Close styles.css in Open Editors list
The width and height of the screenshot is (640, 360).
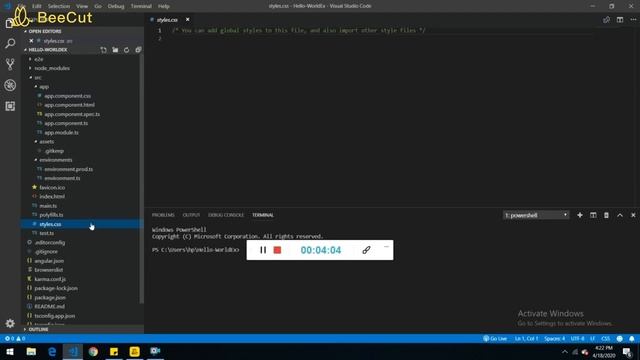click(x=31, y=41)
